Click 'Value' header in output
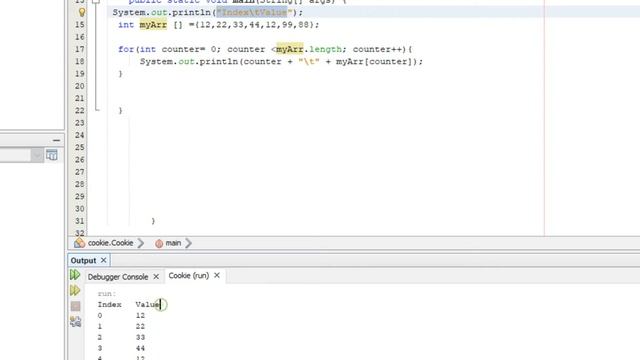The width and height of the screenshot is (640, 360). 148,304
